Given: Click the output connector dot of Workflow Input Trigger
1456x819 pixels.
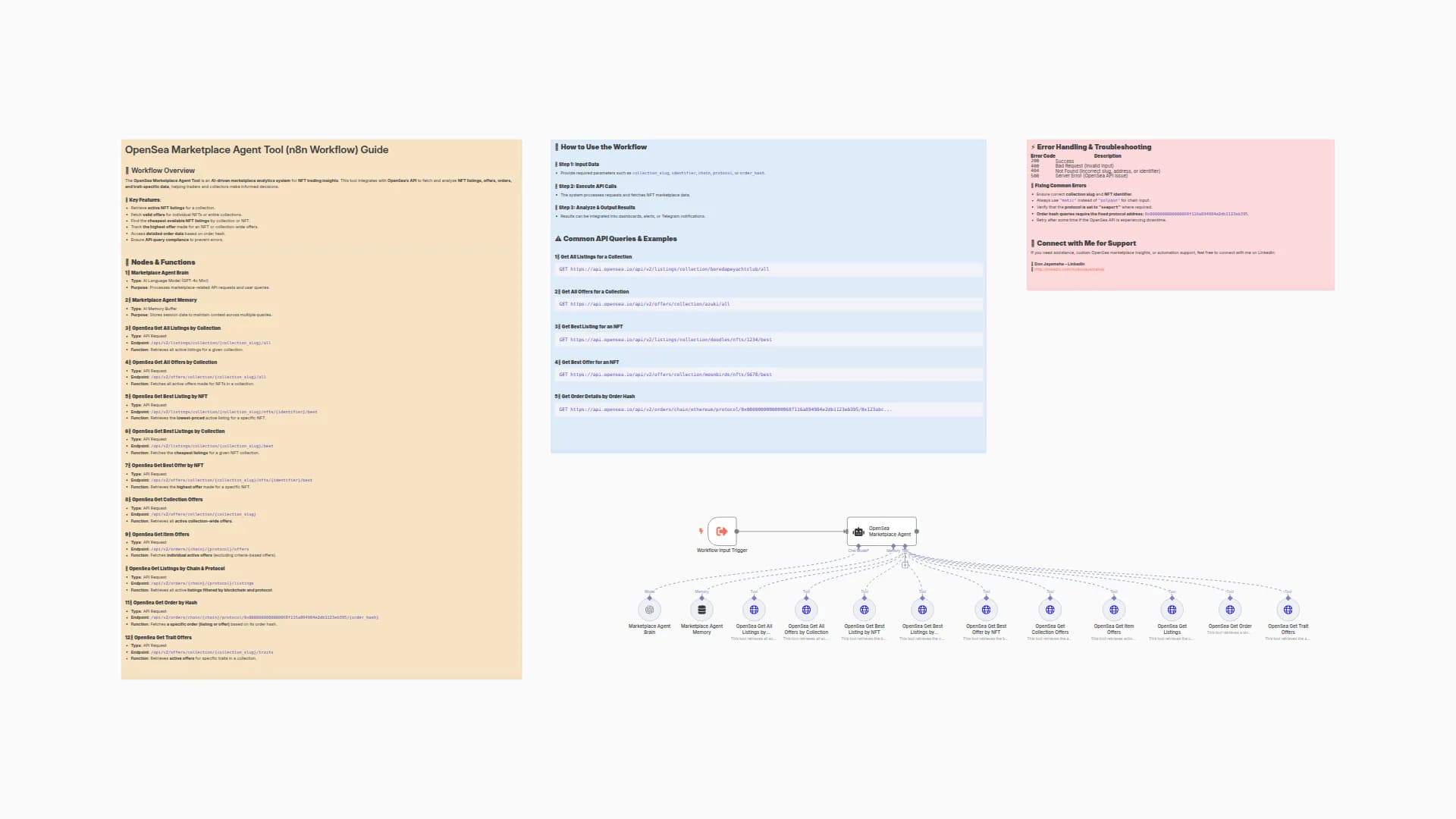Looking at the screenshot, I should tap(736, 532).
